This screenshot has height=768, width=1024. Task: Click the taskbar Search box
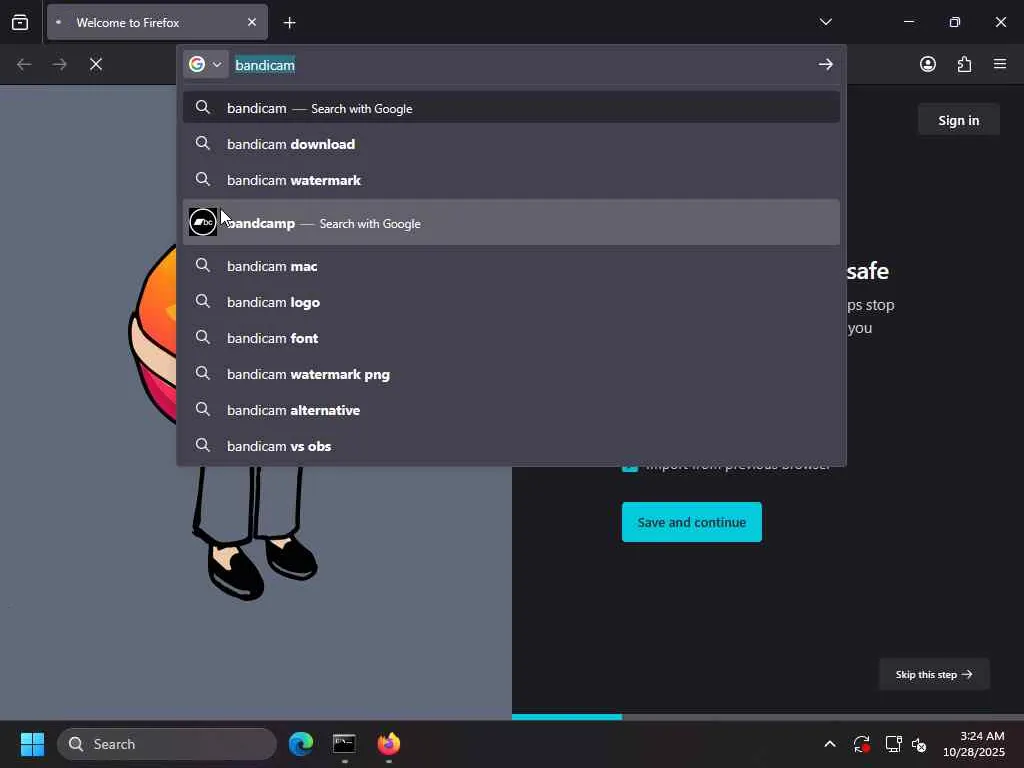pos(167,744)
